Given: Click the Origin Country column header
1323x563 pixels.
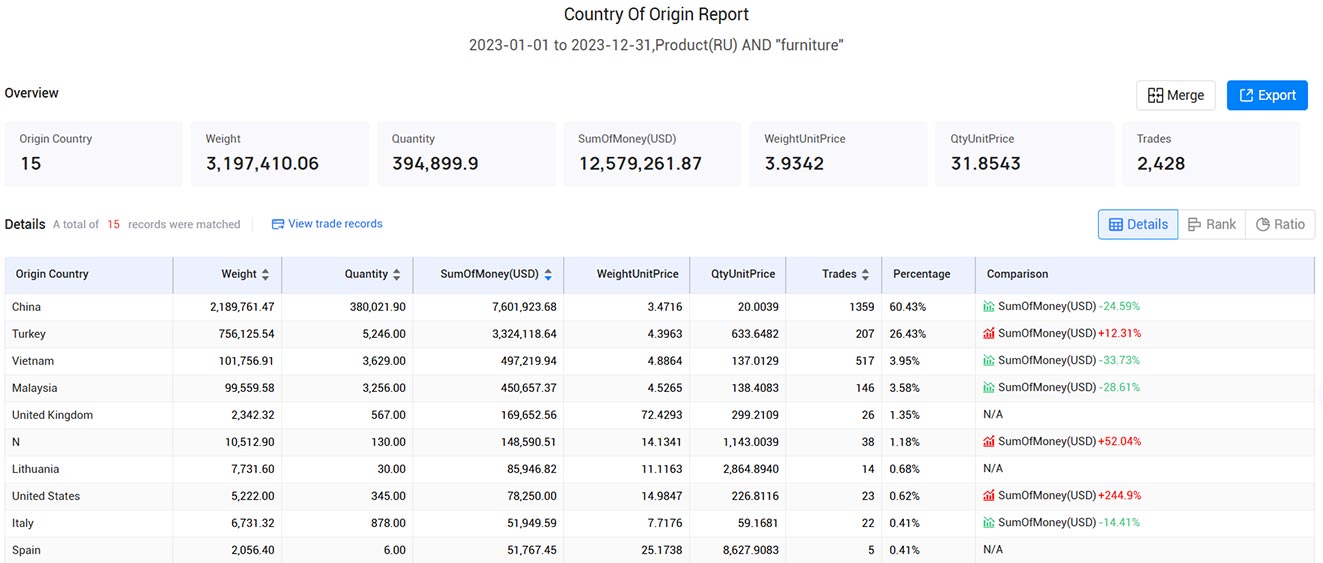Looking at the screenshot, I should [89, 274].
